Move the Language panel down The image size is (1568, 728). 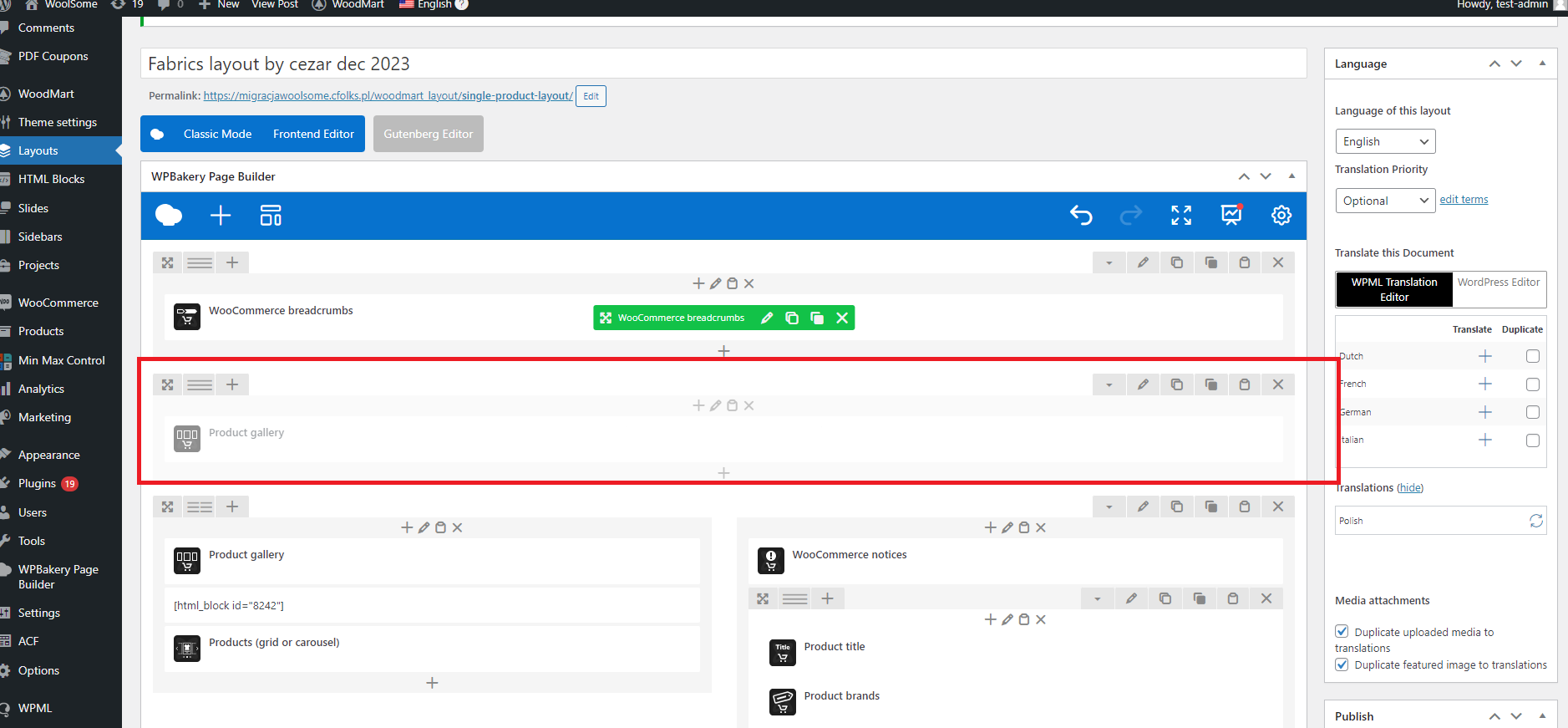pyautogui.click(x=1517, y=64)
